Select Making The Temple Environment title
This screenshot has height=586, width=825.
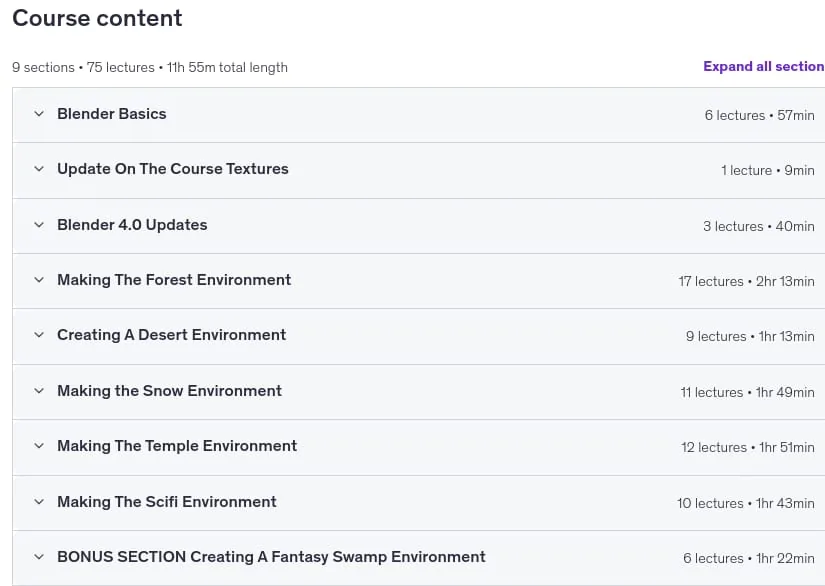coord(177,446)
